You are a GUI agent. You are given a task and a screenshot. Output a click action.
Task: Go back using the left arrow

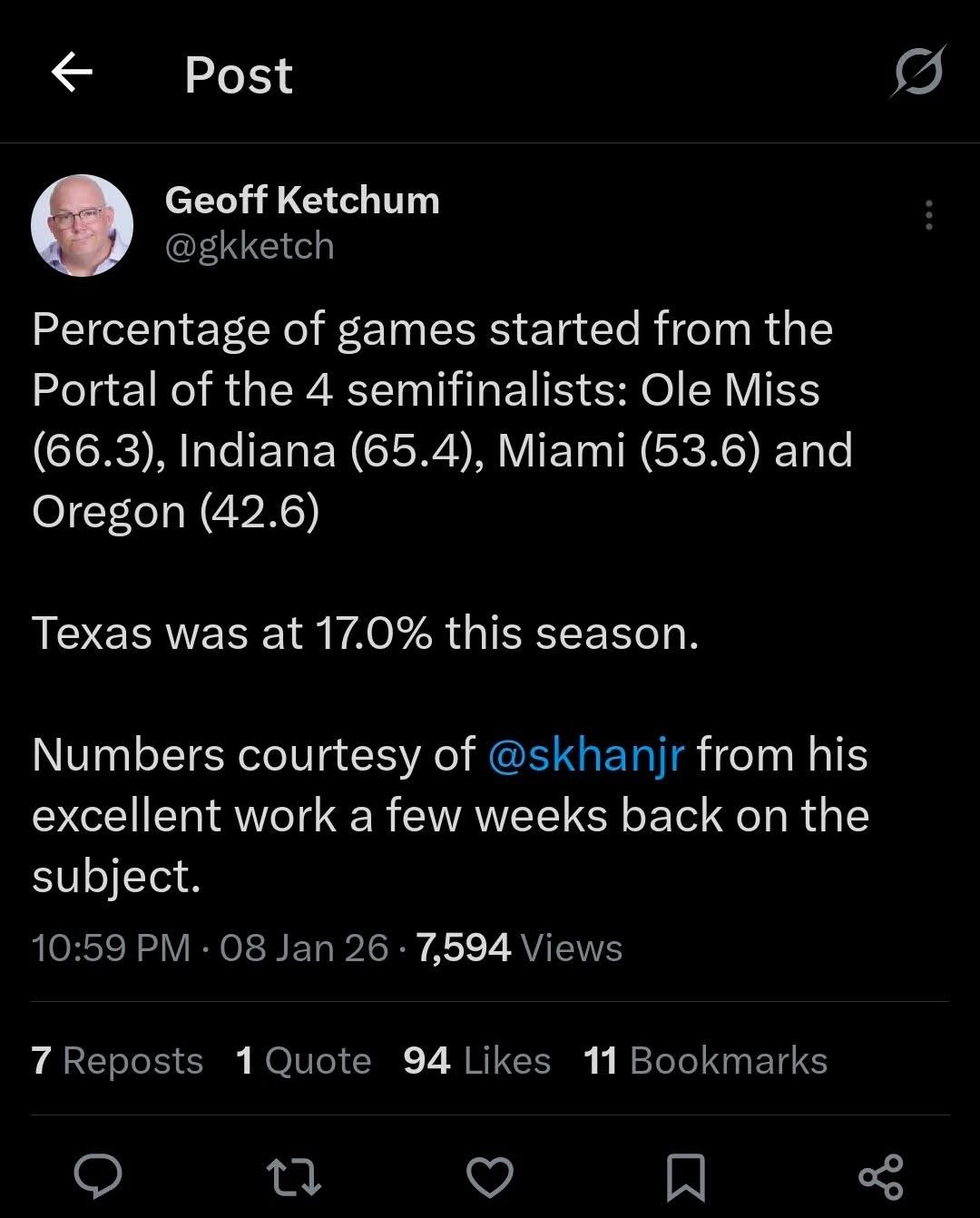(x=72, y=73)
